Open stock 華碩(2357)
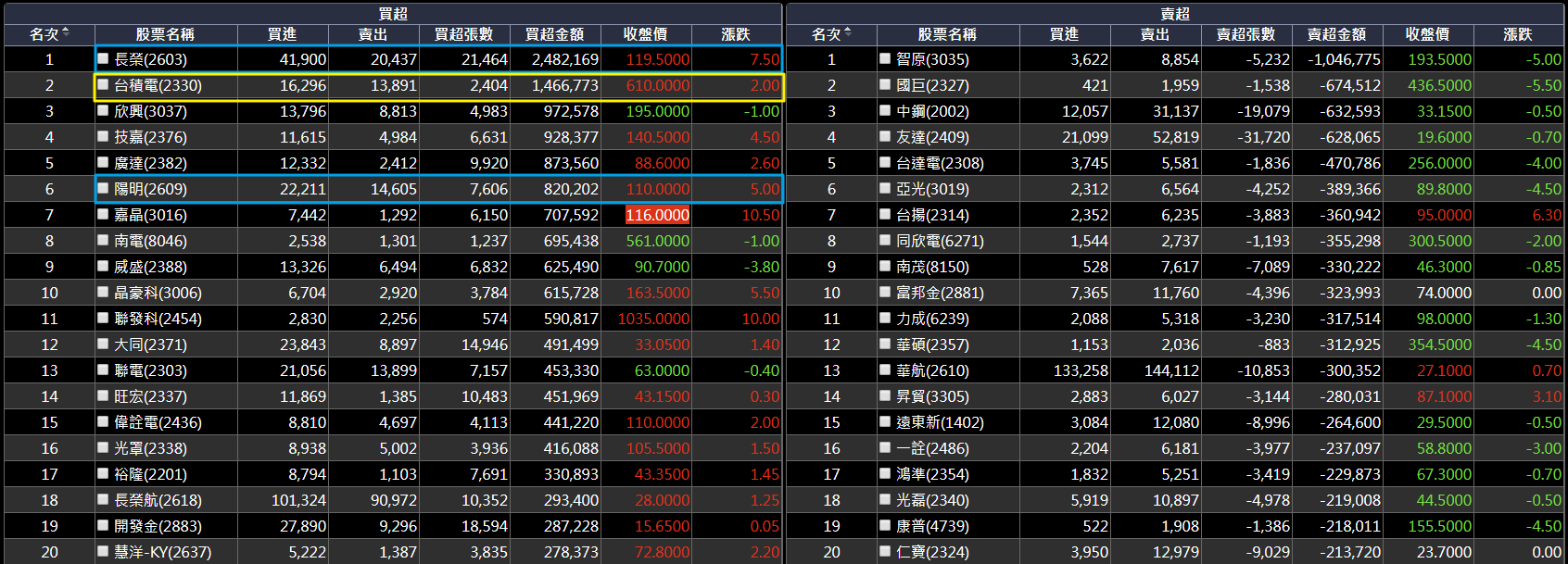 pyautogui.click(x=932, y=345)
